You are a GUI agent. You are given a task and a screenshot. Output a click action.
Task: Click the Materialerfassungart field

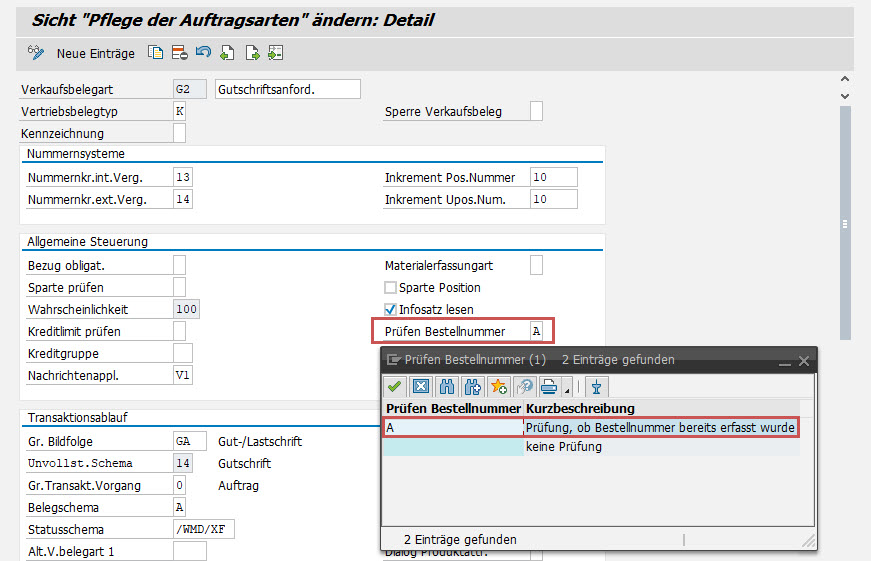(x=536, y=265)
